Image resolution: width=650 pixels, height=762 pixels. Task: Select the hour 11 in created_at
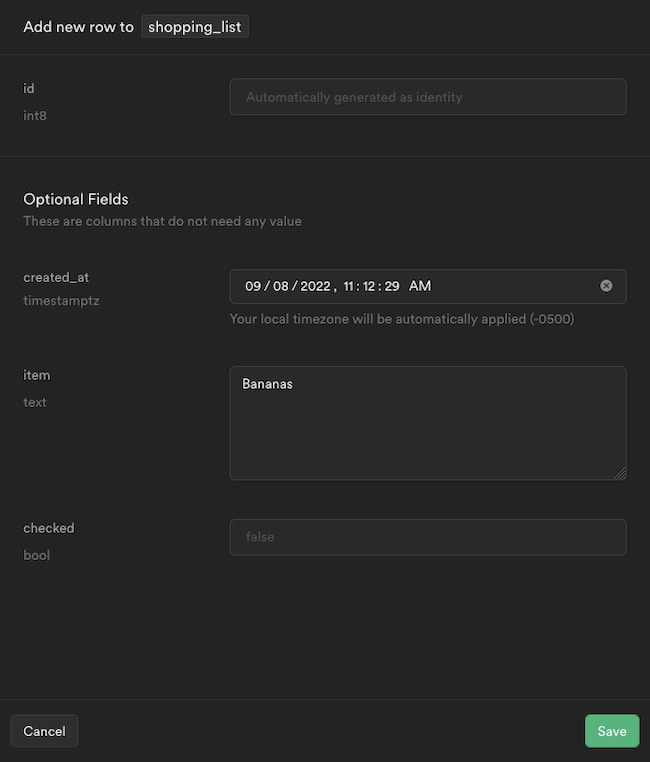coord(348,286)
